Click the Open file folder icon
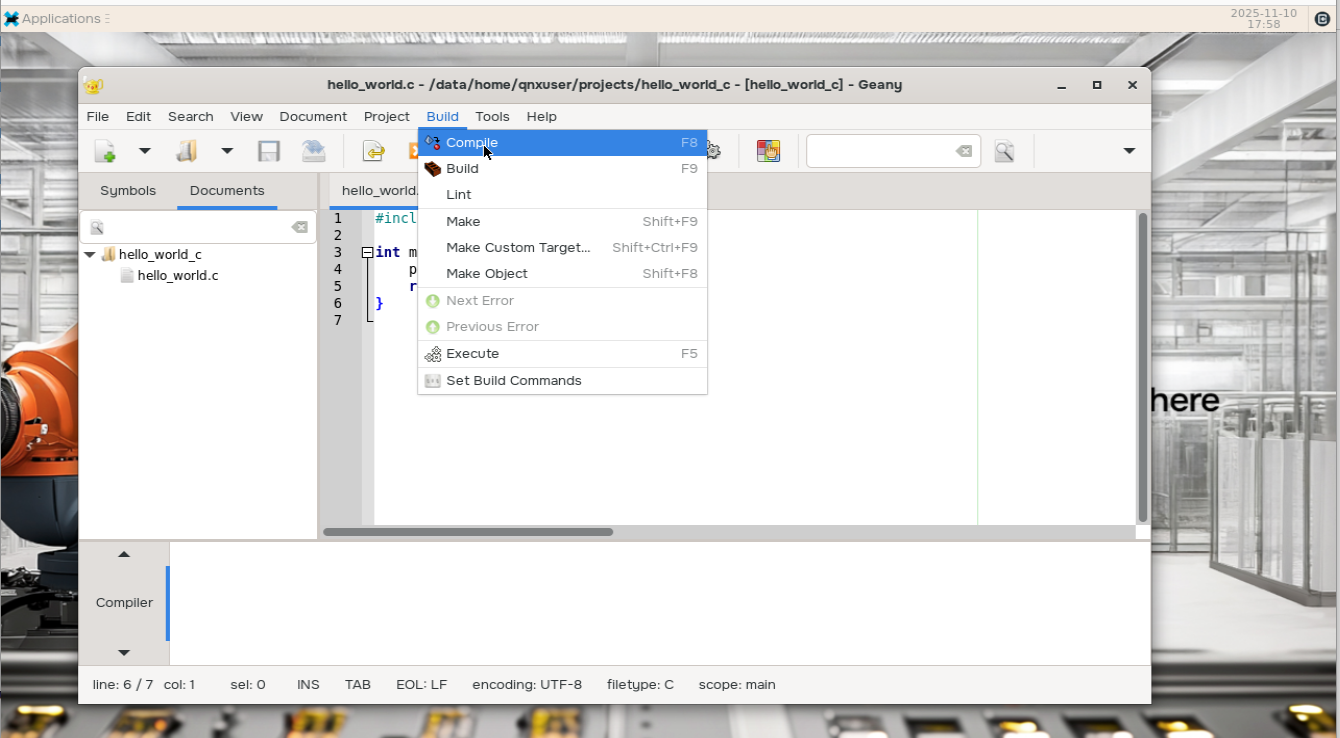This screenshot has height=738, width=1340. [x=187, y=151]
